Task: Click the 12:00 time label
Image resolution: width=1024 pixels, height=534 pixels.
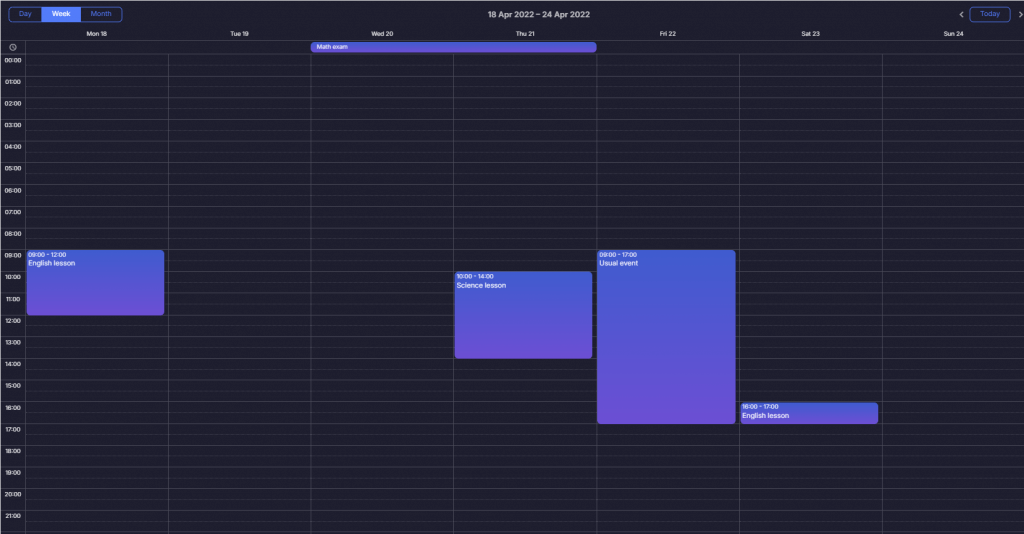Action: click(13, 321)
